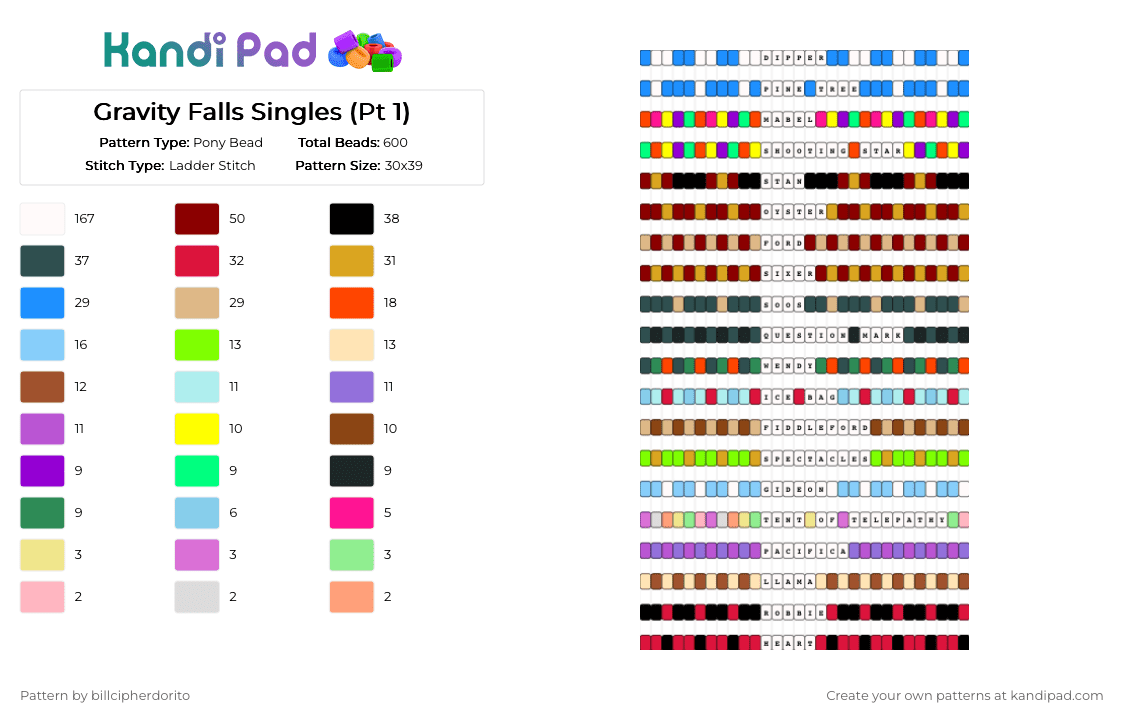Click the colorful beads pile icon
Image resolution: width=1124 pixels, height=720 pixels.
364,51
